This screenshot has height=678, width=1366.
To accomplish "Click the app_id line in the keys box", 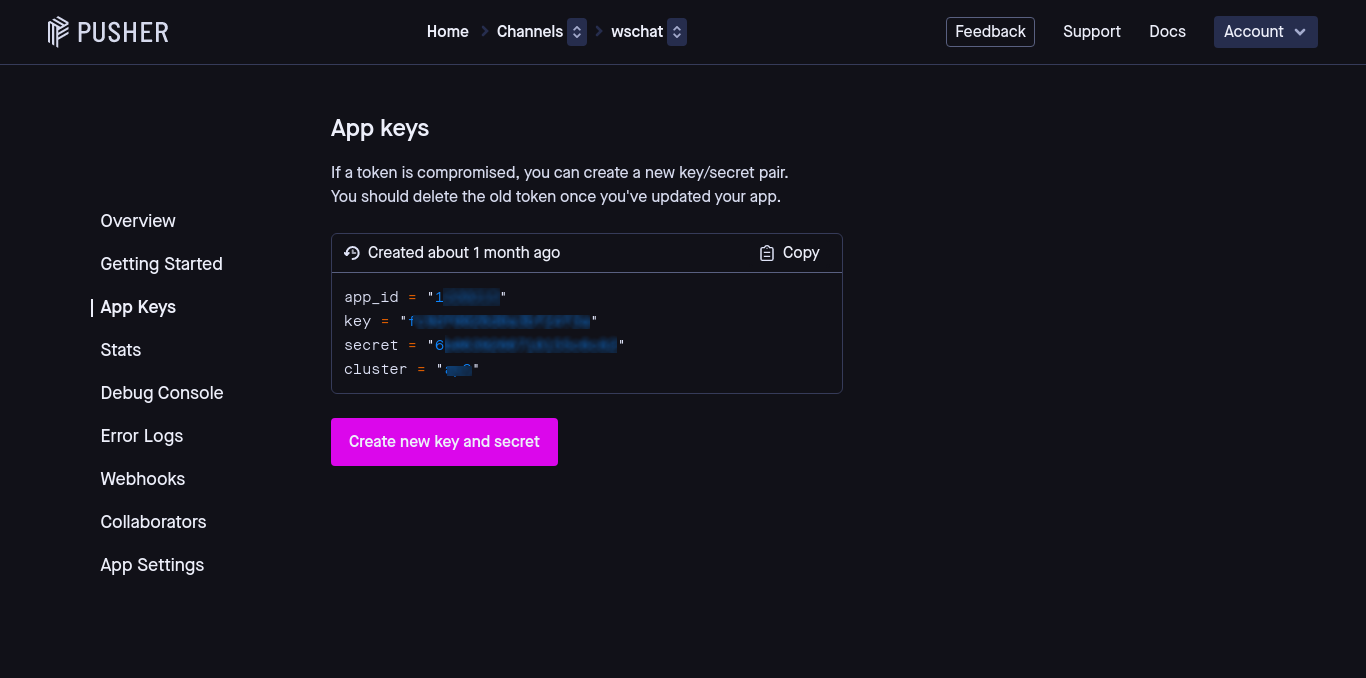I will 425,297.
